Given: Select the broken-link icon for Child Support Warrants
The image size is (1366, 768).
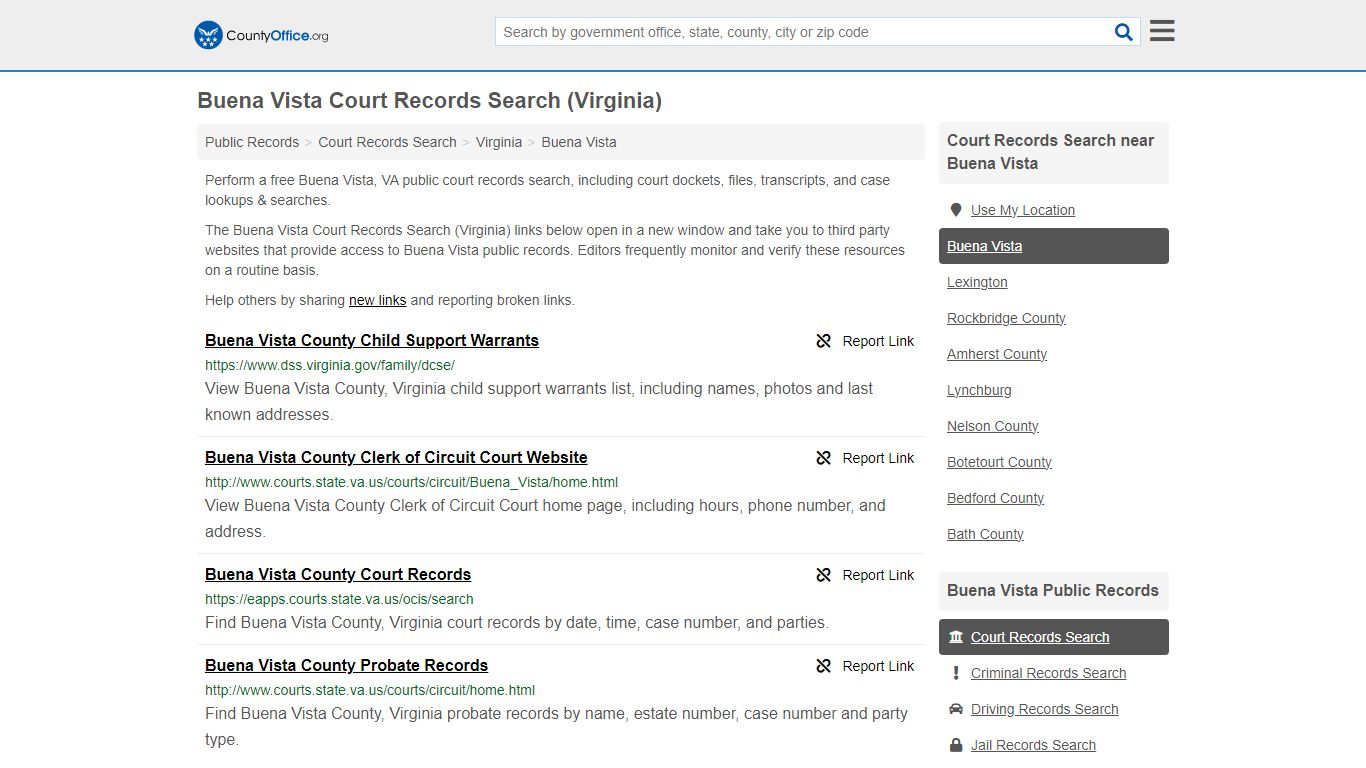Looking at the screenshot, I should tap(823, 341).
